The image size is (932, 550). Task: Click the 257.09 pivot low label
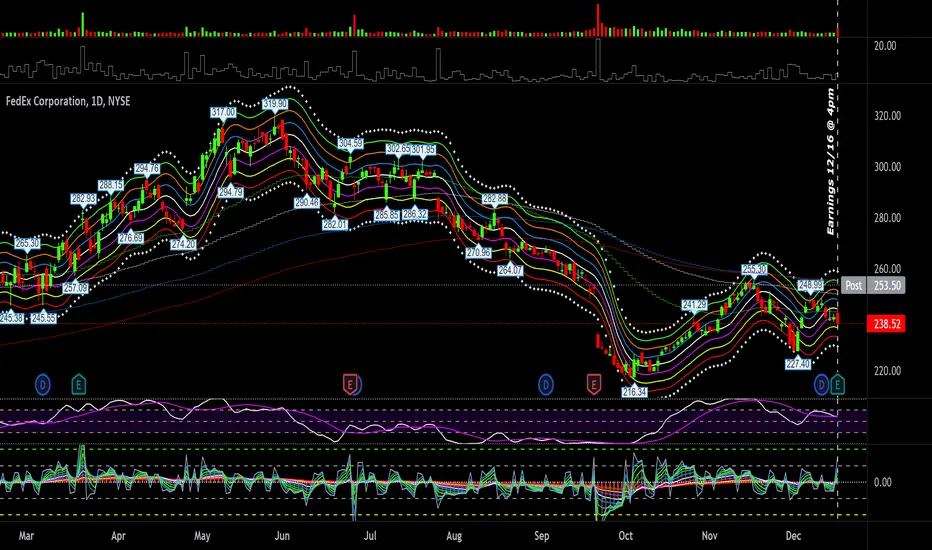[75, 288]
